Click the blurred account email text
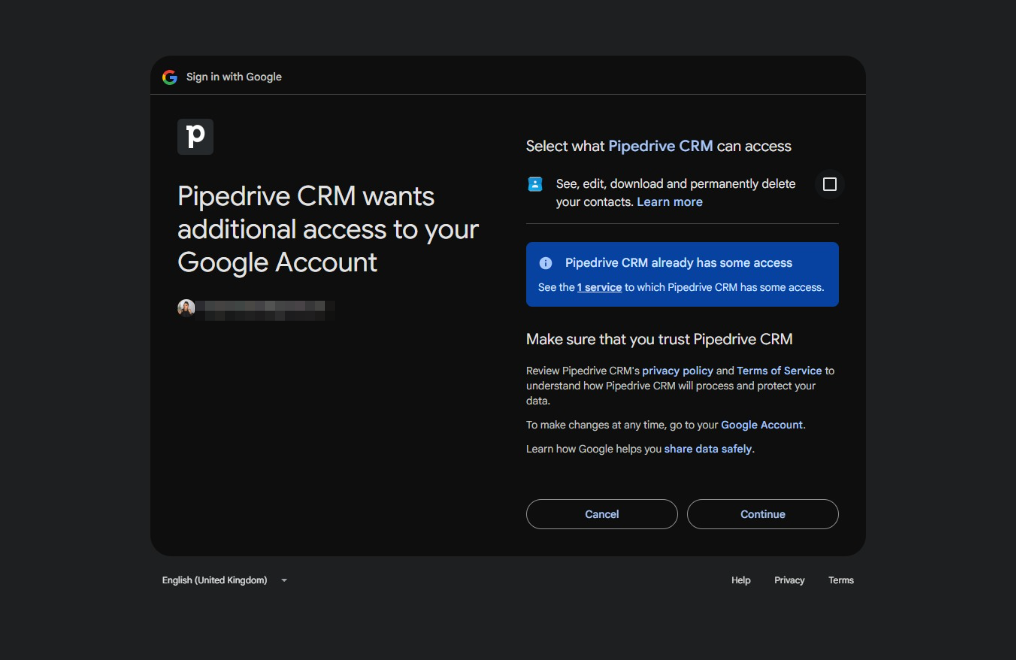The image size is (1016, 660). (x=265, y=310)
